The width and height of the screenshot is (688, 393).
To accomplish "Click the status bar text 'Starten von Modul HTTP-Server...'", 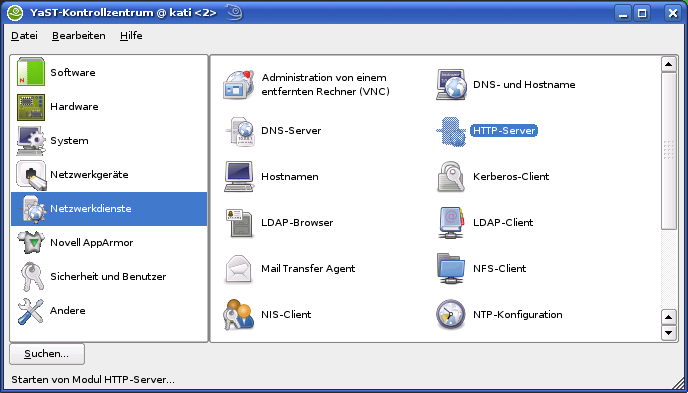I will pyautogui.click(x=93, y=380).
